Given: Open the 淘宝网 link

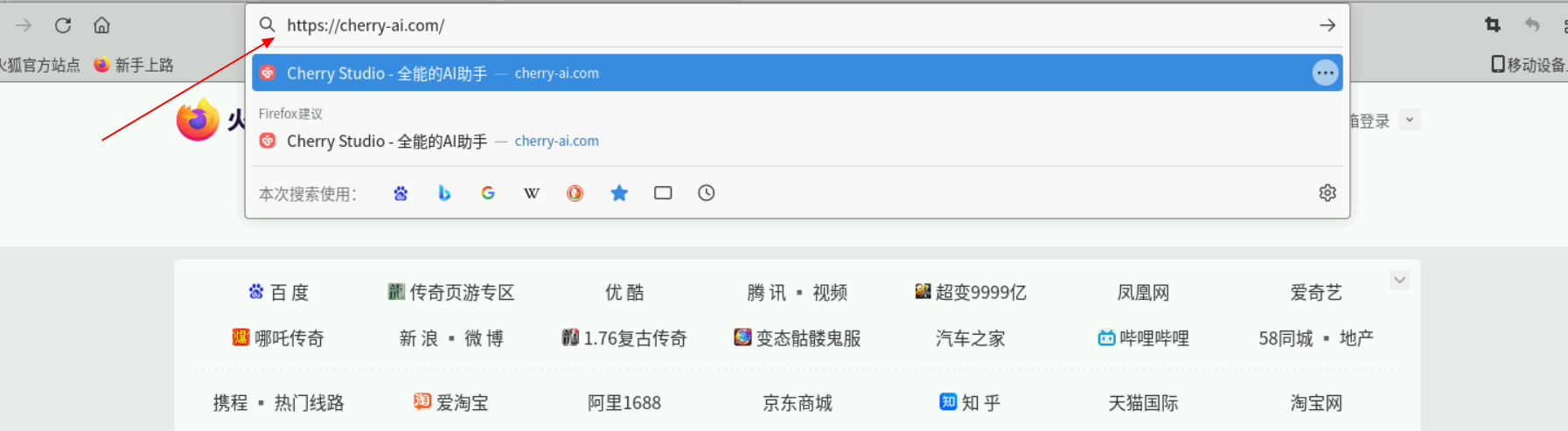Looking at the screenshot, I should [1316, 403].
